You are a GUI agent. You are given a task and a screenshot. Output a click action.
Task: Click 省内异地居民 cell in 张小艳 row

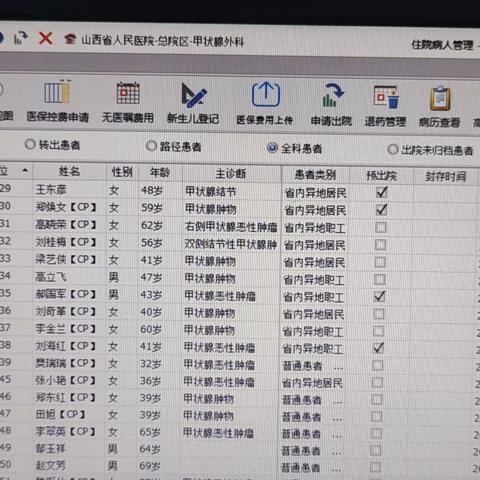coord(312,383)
